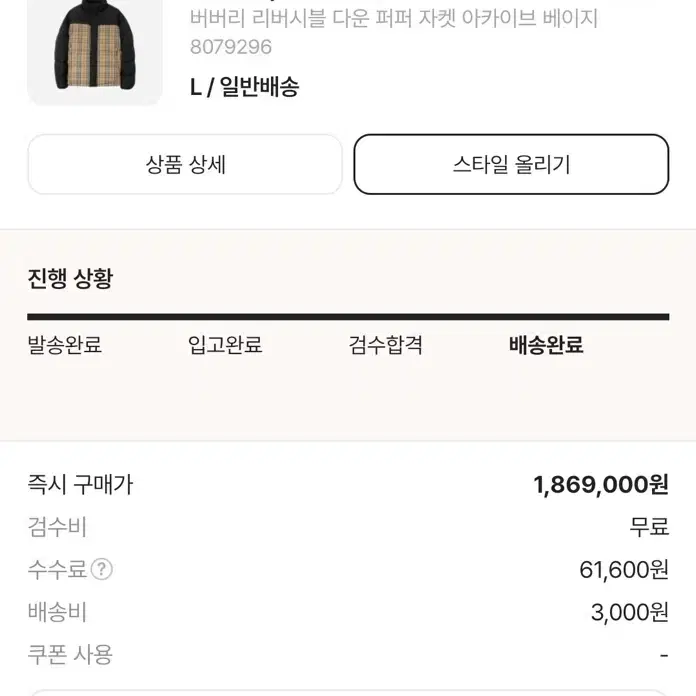
Task: Tap the 배송비 3,000원 amount
Action: pos(629,612)
